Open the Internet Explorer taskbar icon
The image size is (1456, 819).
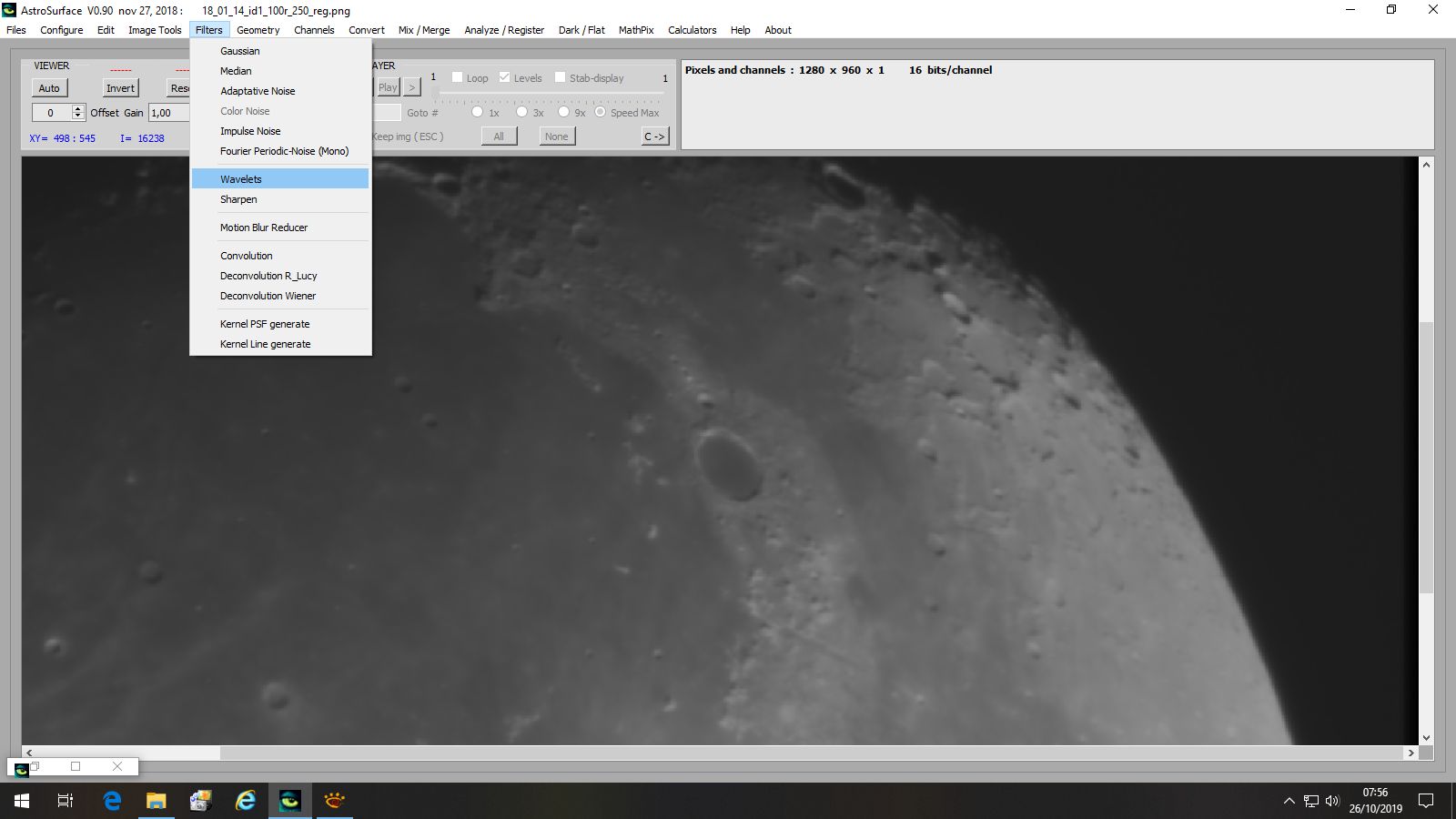pos(246,801)
